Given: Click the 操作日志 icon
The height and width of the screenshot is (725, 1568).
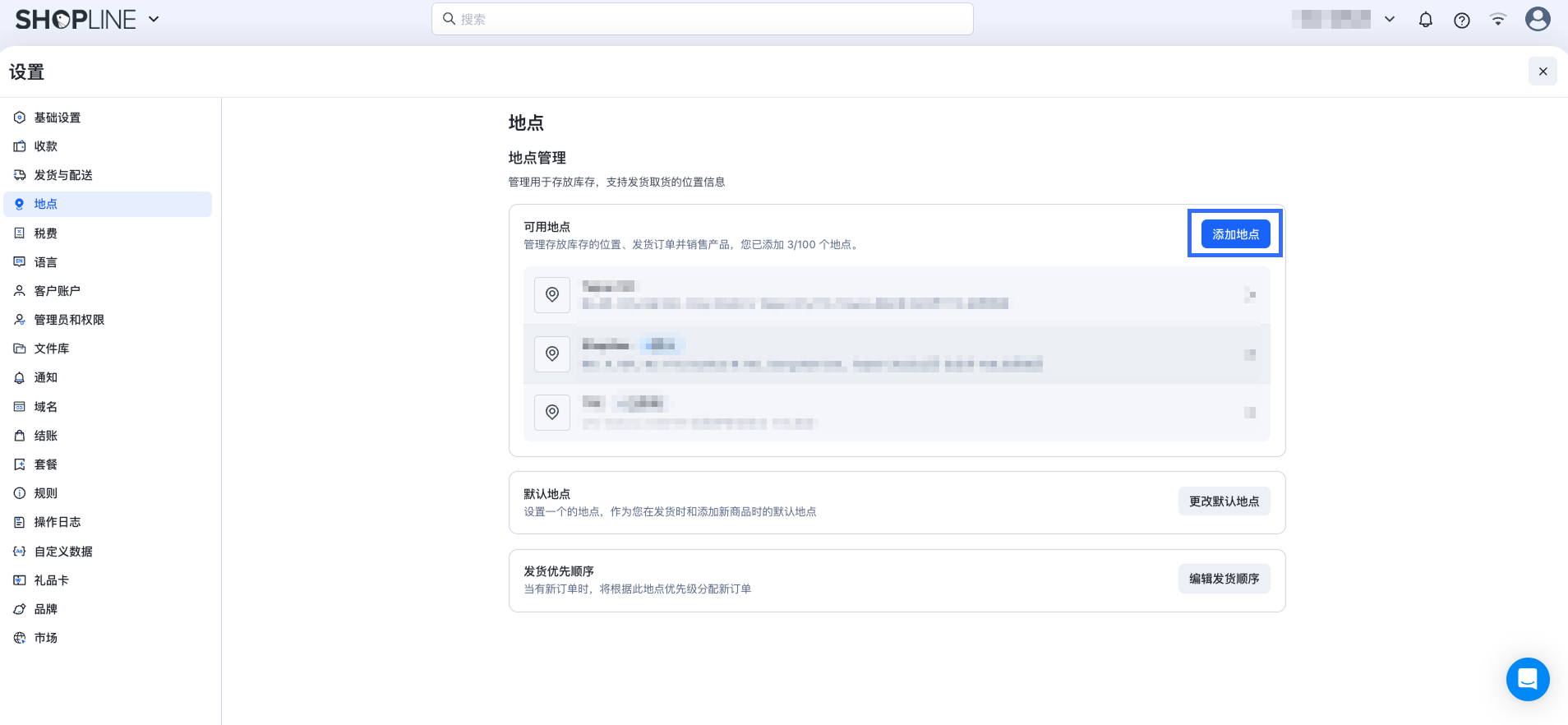Looking at the screenshot, I should coord(20,522).
